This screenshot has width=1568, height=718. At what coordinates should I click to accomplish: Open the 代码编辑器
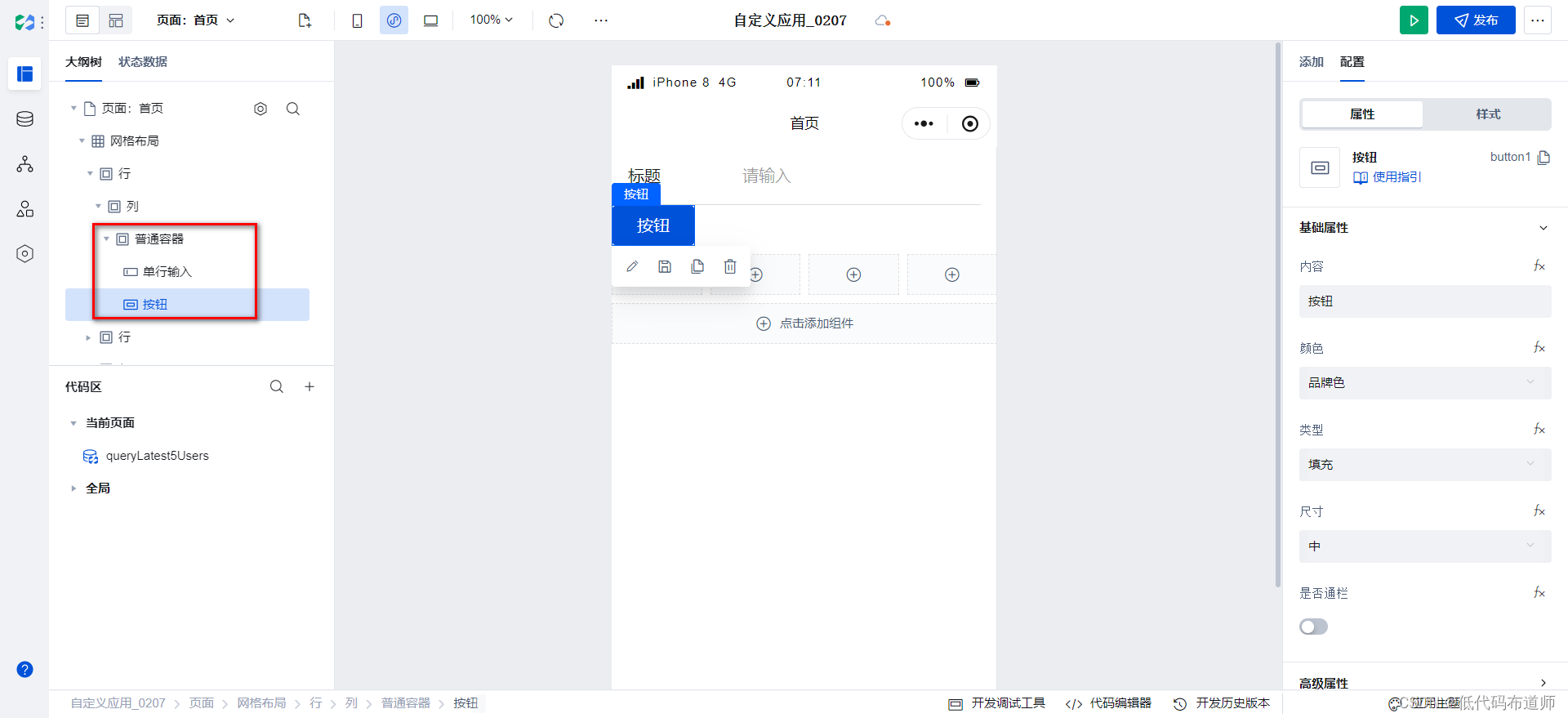tap(1109, 703)
